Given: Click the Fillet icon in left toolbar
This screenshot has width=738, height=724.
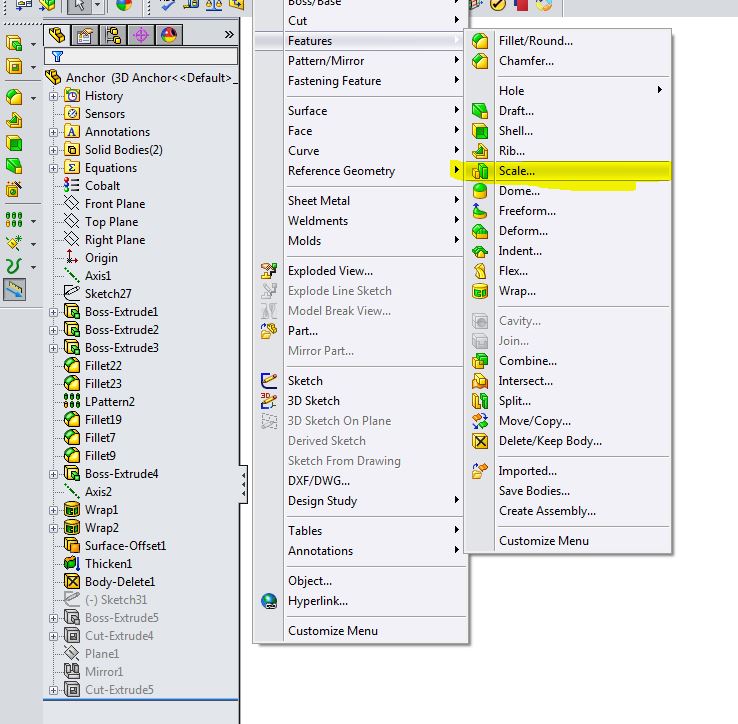Looking at the screenshot, I should 14,97.
